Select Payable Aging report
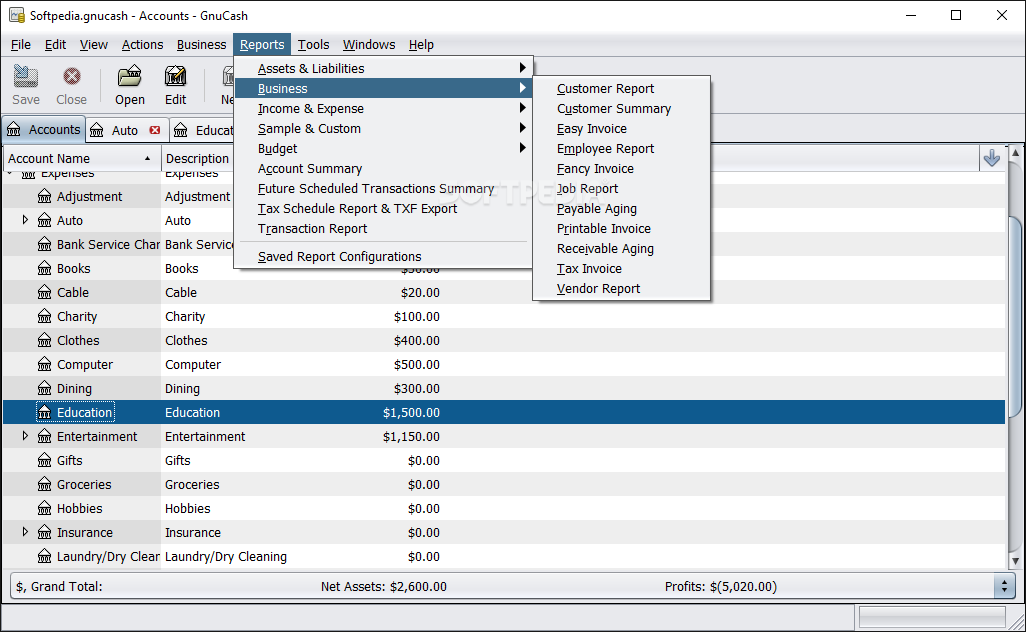The width and height of the screenshot is (1026, 632). [621, 209]
